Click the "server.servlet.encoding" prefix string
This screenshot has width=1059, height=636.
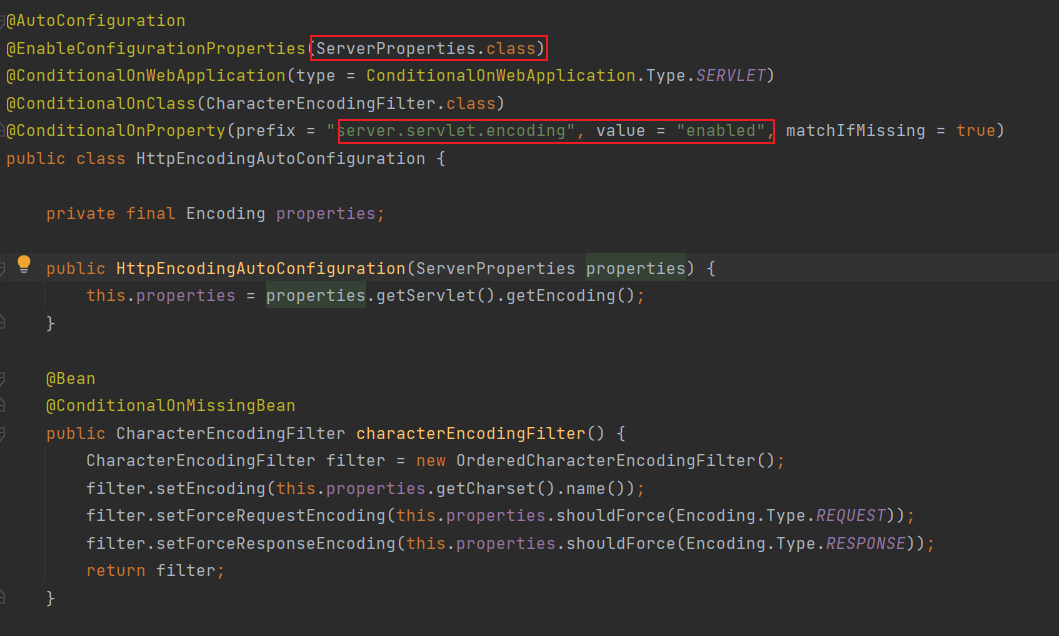(450, 131)
